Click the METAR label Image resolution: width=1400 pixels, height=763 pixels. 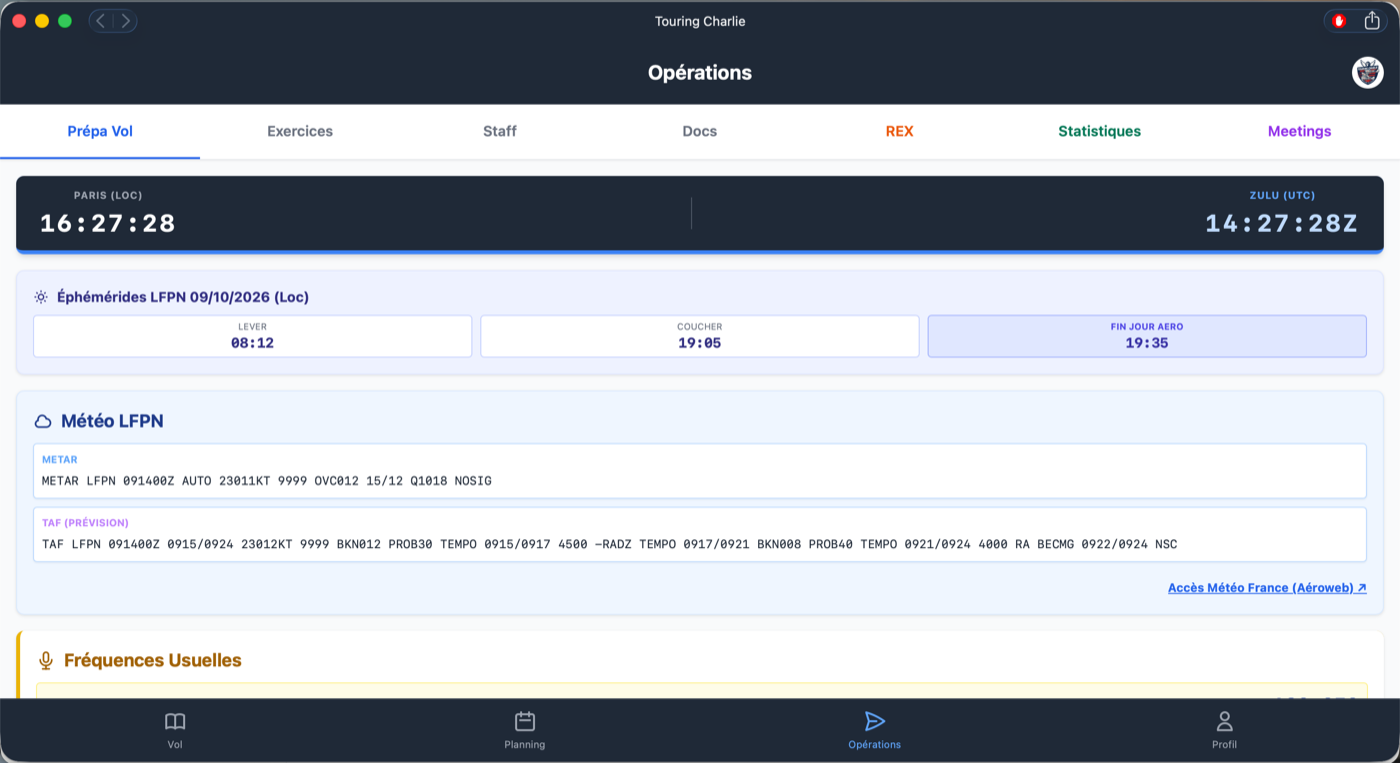(60, 460)
